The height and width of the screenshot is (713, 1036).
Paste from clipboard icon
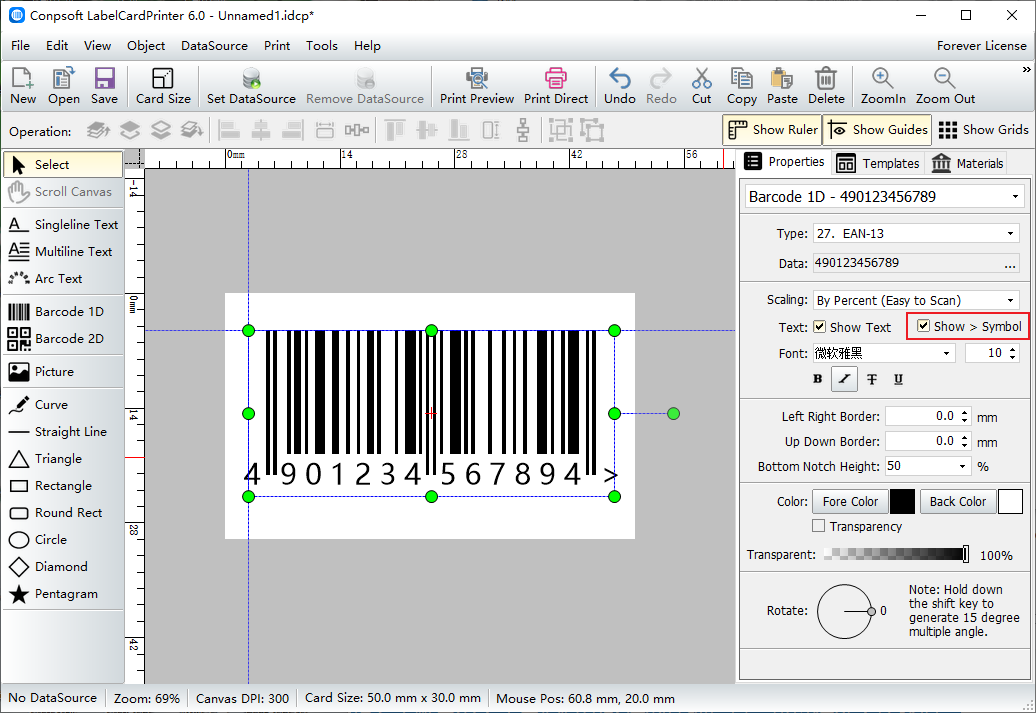point(782,86)
